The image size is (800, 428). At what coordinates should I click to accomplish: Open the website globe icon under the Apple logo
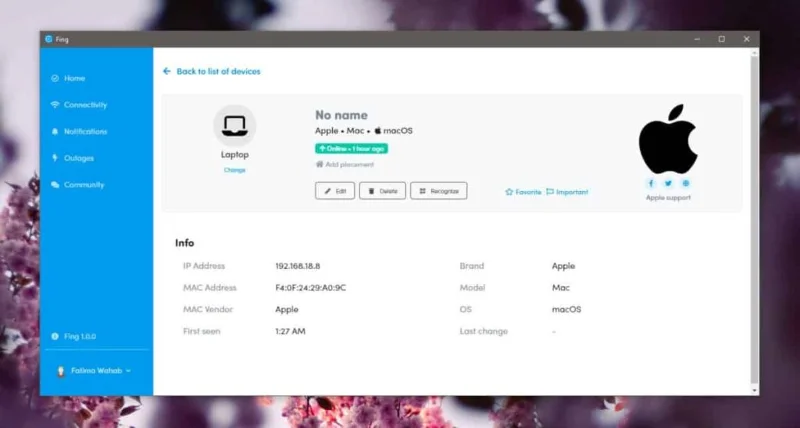(x=686, y=184)
